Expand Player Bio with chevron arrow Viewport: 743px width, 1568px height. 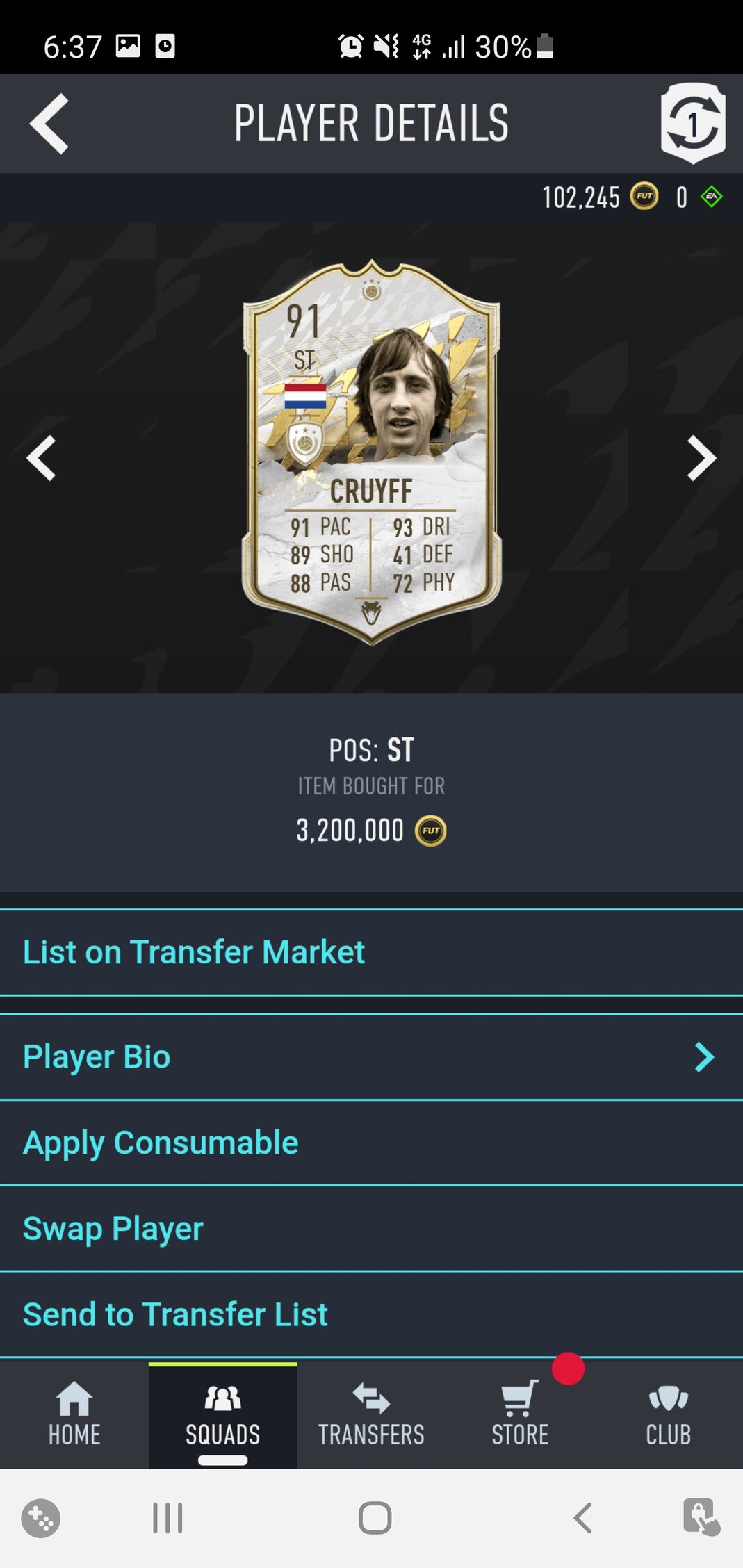click(x=704, y=1057)
